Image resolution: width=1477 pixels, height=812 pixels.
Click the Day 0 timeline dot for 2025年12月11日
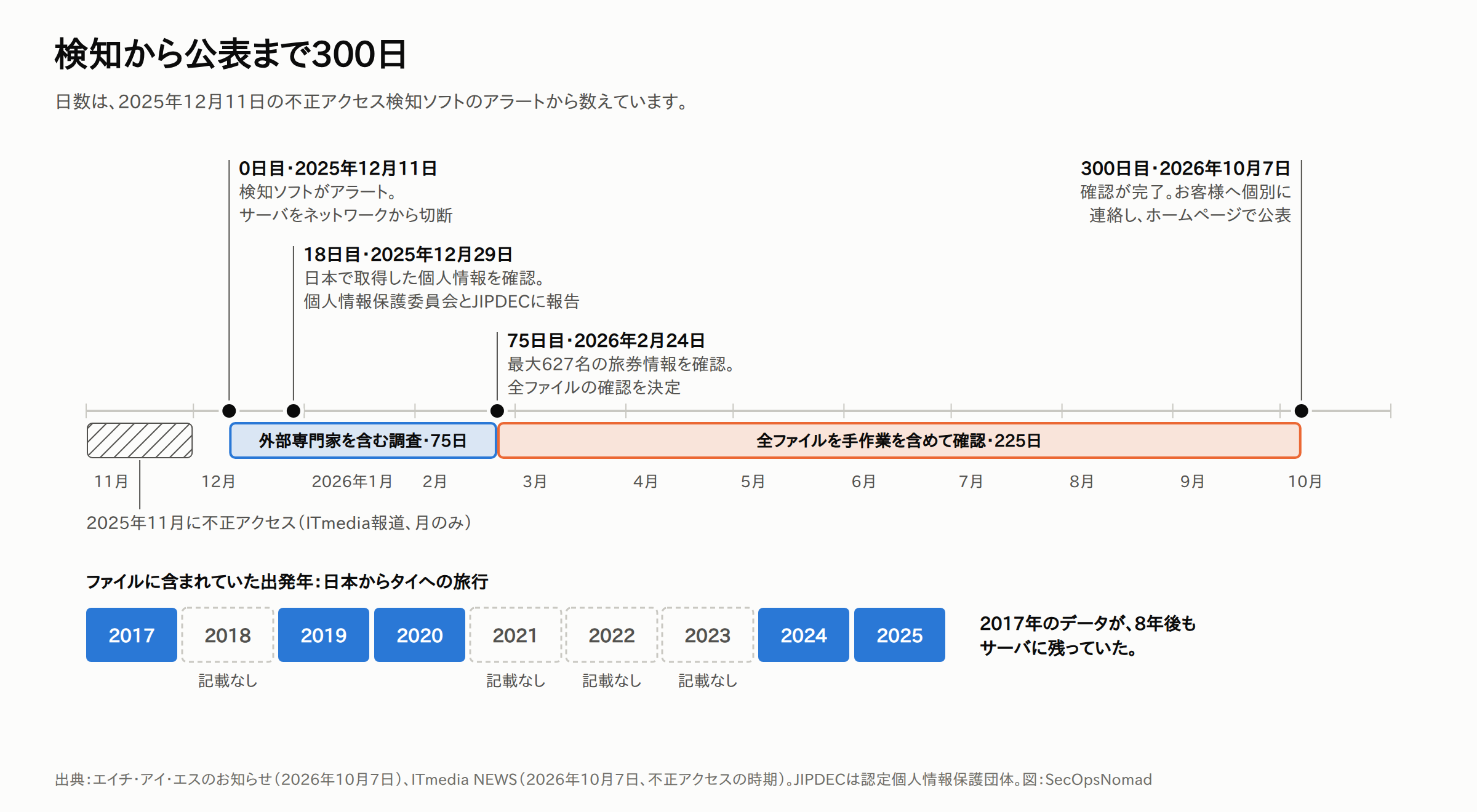229,411
